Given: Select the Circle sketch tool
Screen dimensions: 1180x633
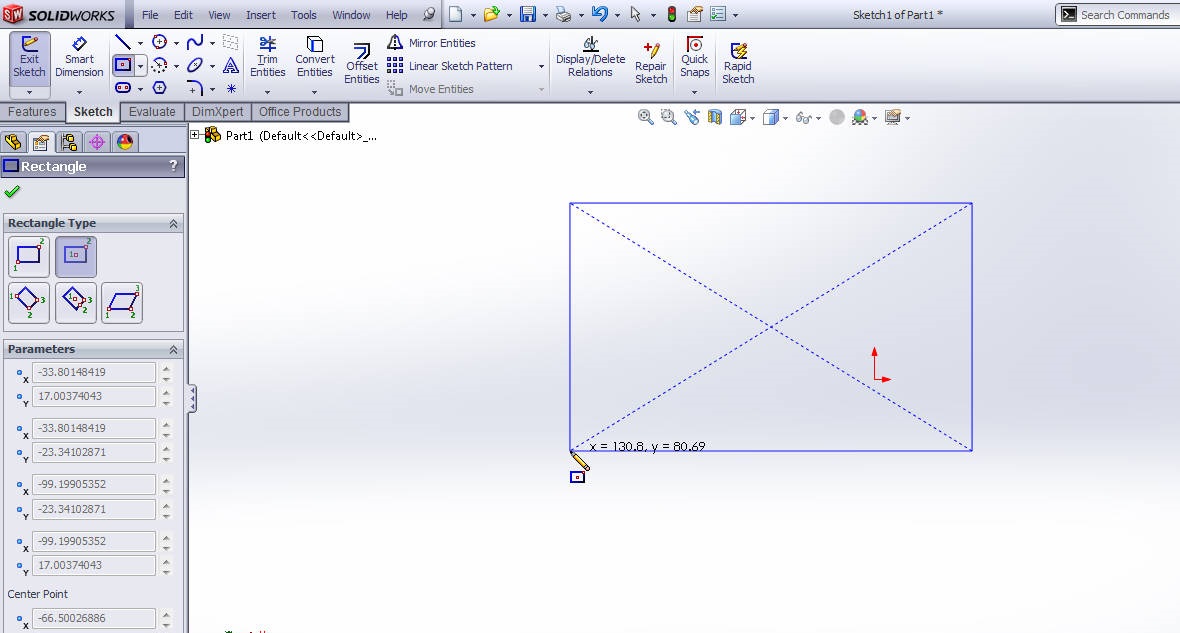Looking at the screenshot, I should click(x=160, y=42).
